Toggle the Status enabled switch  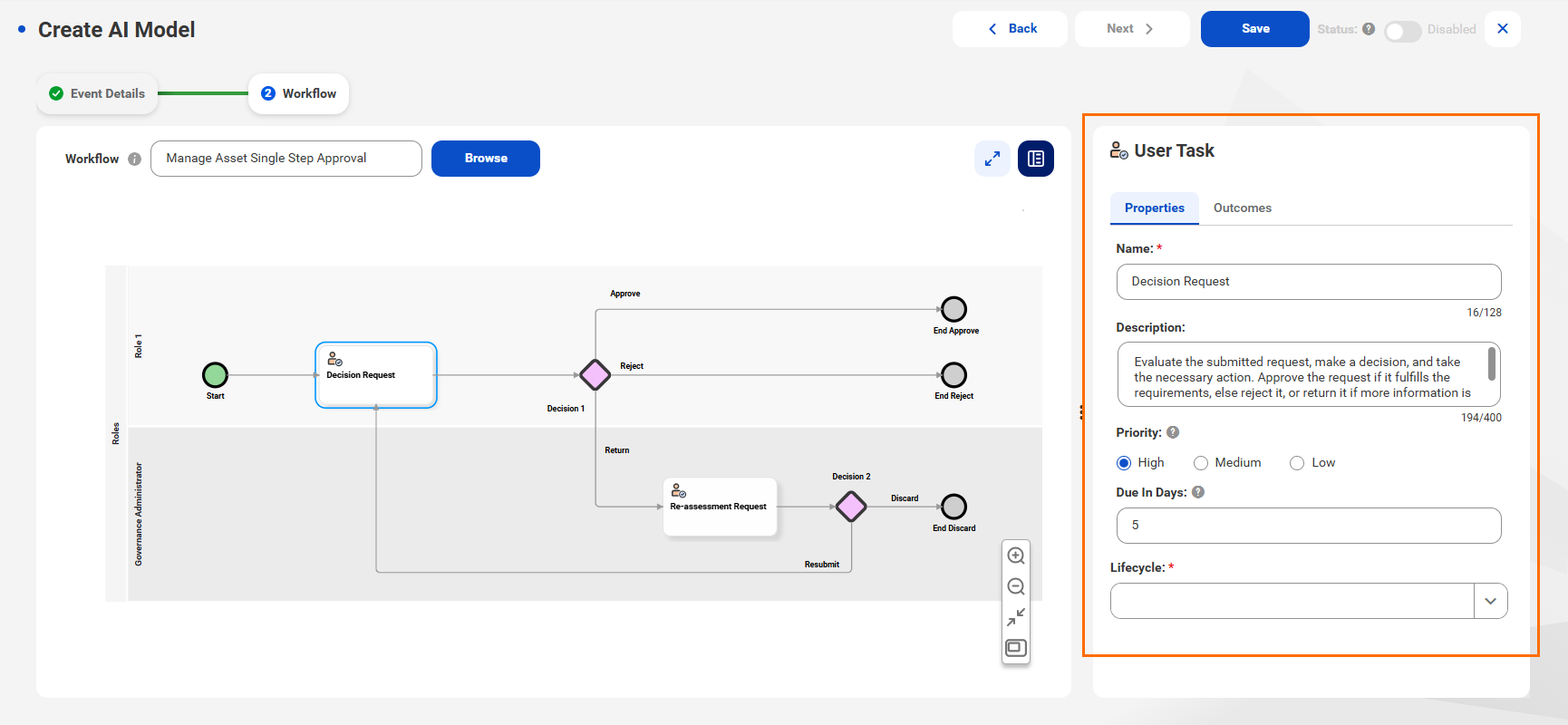coord(1402,31)
